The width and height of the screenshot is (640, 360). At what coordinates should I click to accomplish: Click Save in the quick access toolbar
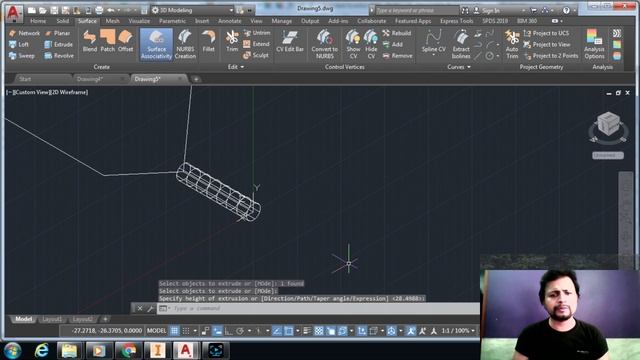click(x=54, y=10)
